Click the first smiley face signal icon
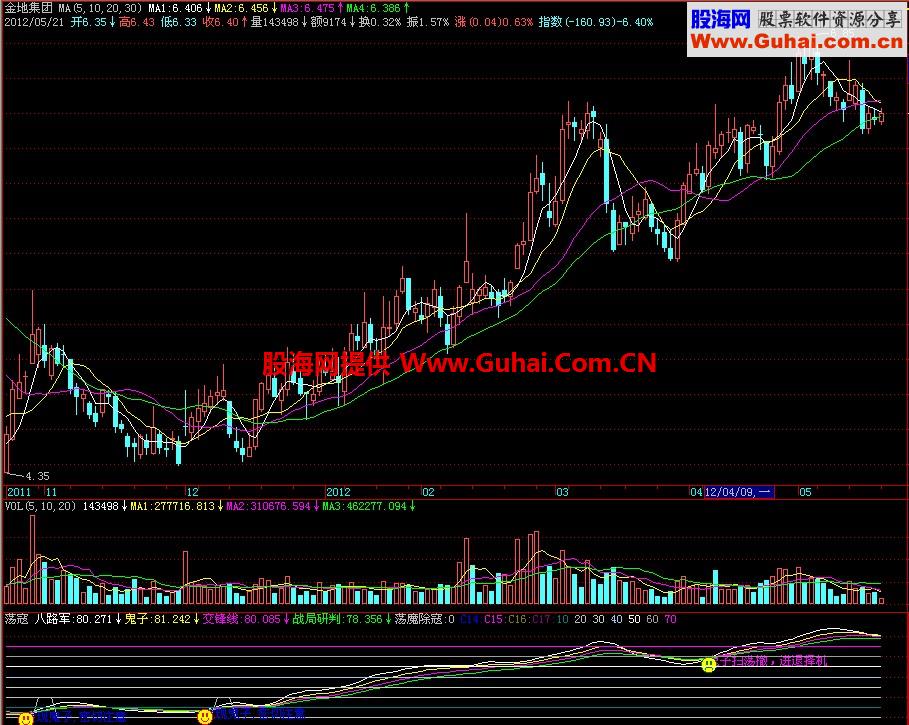The height and width of the screenshot is (725, 909). (x=26, y=719)
